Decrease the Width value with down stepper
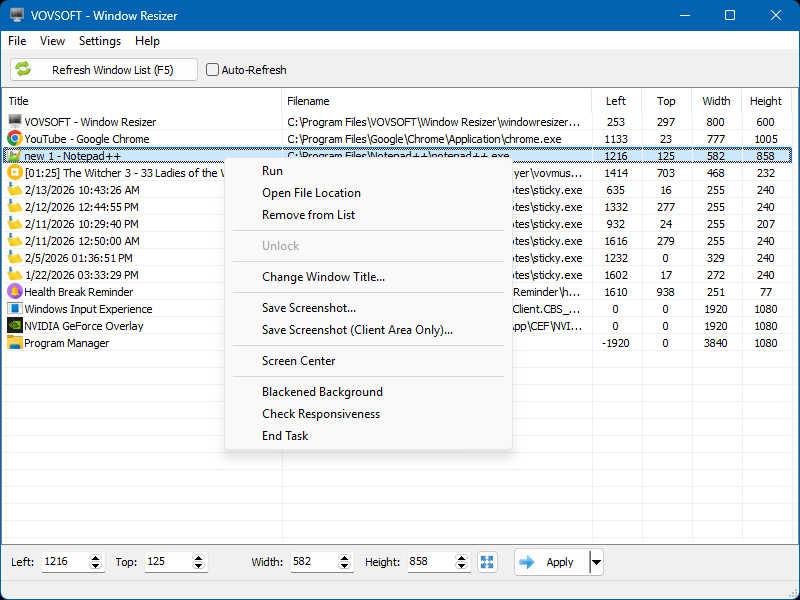The height and width of the screenshot is (600, 800). pos(346,567)
